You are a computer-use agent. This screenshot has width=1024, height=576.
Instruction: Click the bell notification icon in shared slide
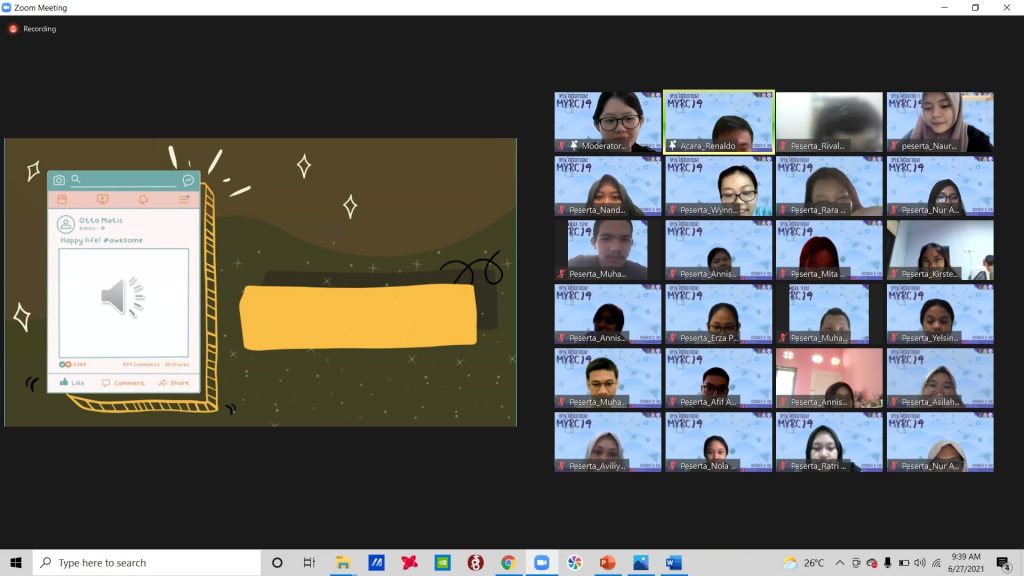tap(143, 199)
